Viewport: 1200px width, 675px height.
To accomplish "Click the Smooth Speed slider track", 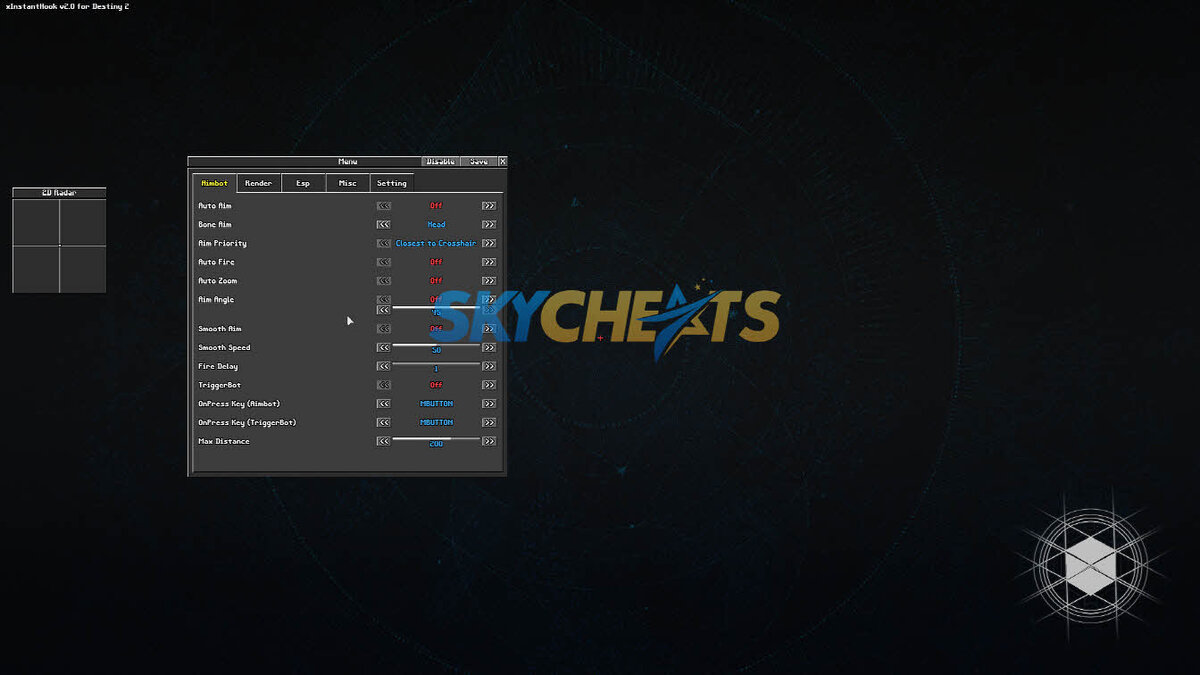I will pyautogui.click(x=436, y=345).
